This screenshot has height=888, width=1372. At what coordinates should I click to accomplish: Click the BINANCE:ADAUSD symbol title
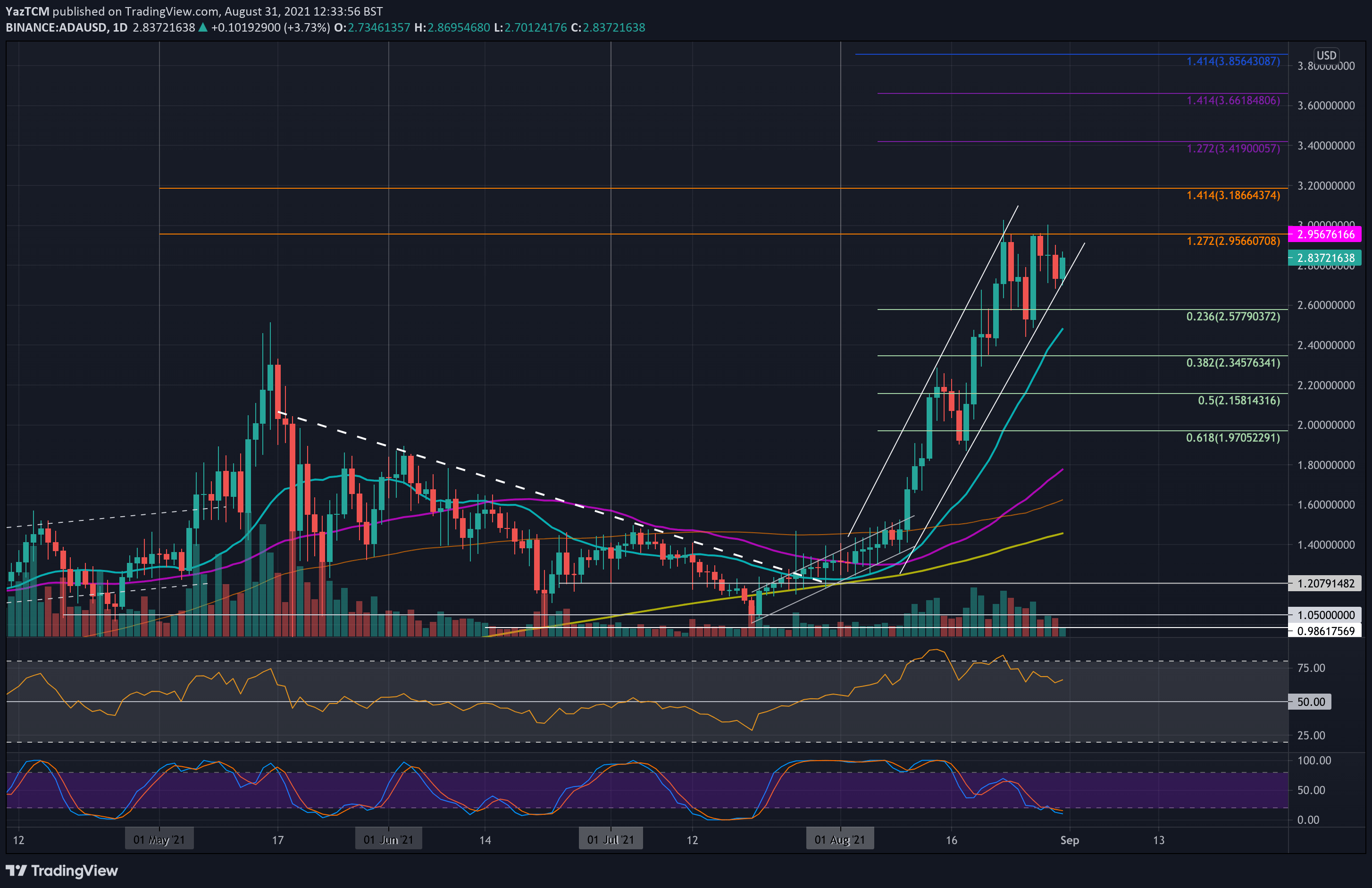pyautogui.click(x=56, y=28)
